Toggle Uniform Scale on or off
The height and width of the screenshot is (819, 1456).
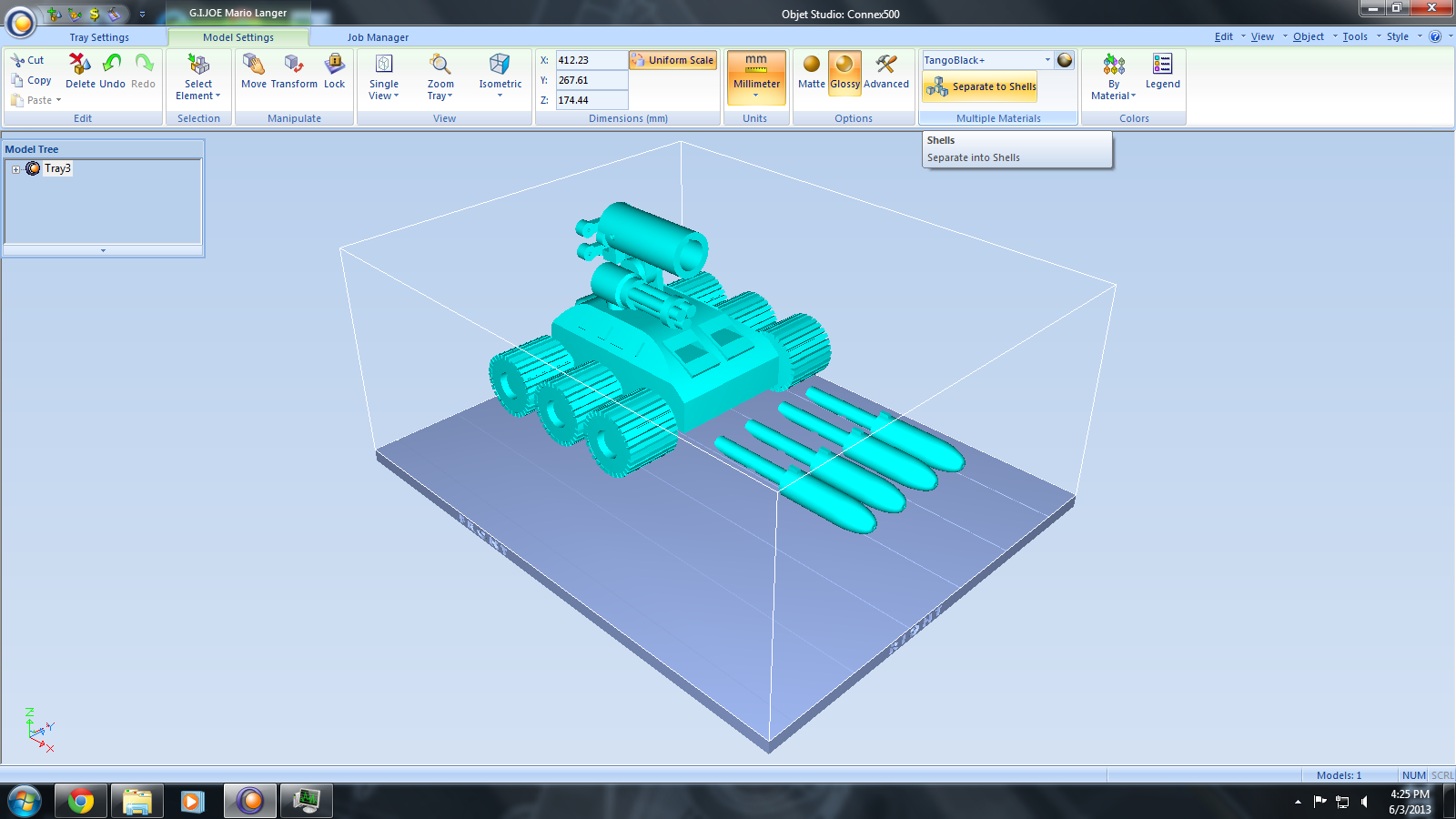[672, 60]
